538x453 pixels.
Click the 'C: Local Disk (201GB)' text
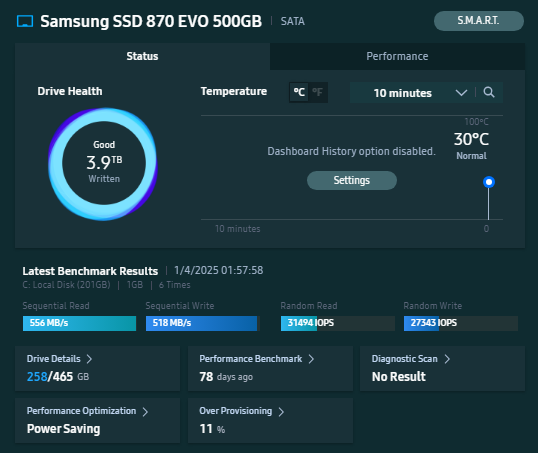pos(67,285)
